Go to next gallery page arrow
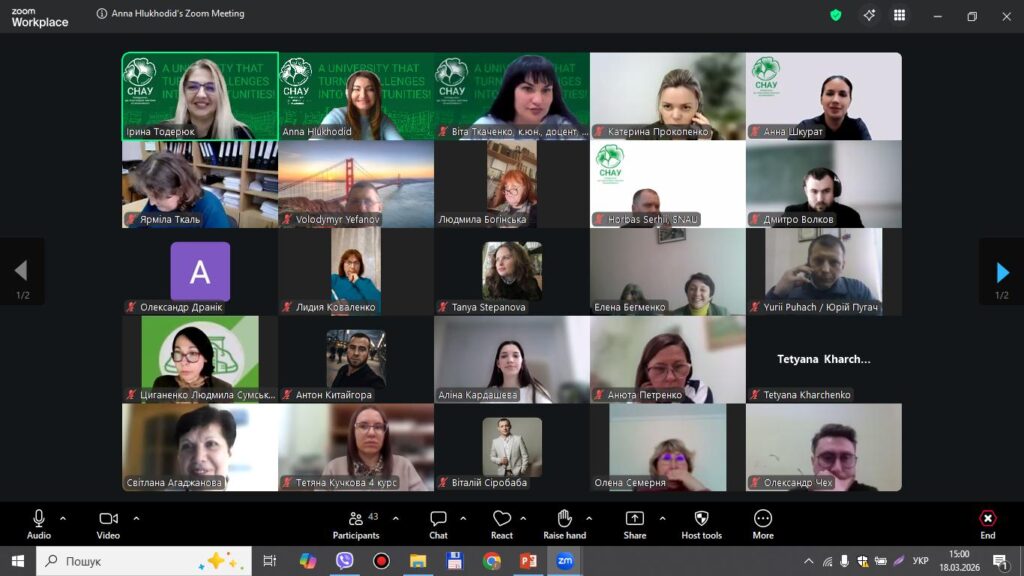This screenshot has height=576, width=1024. (x=1002, y=272)
